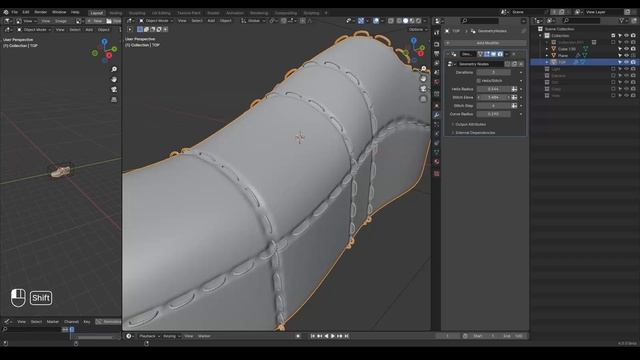The height and width of the screenshot is (360, 640).
Task: Open the Render menu
Action: [x=40, y=12]
